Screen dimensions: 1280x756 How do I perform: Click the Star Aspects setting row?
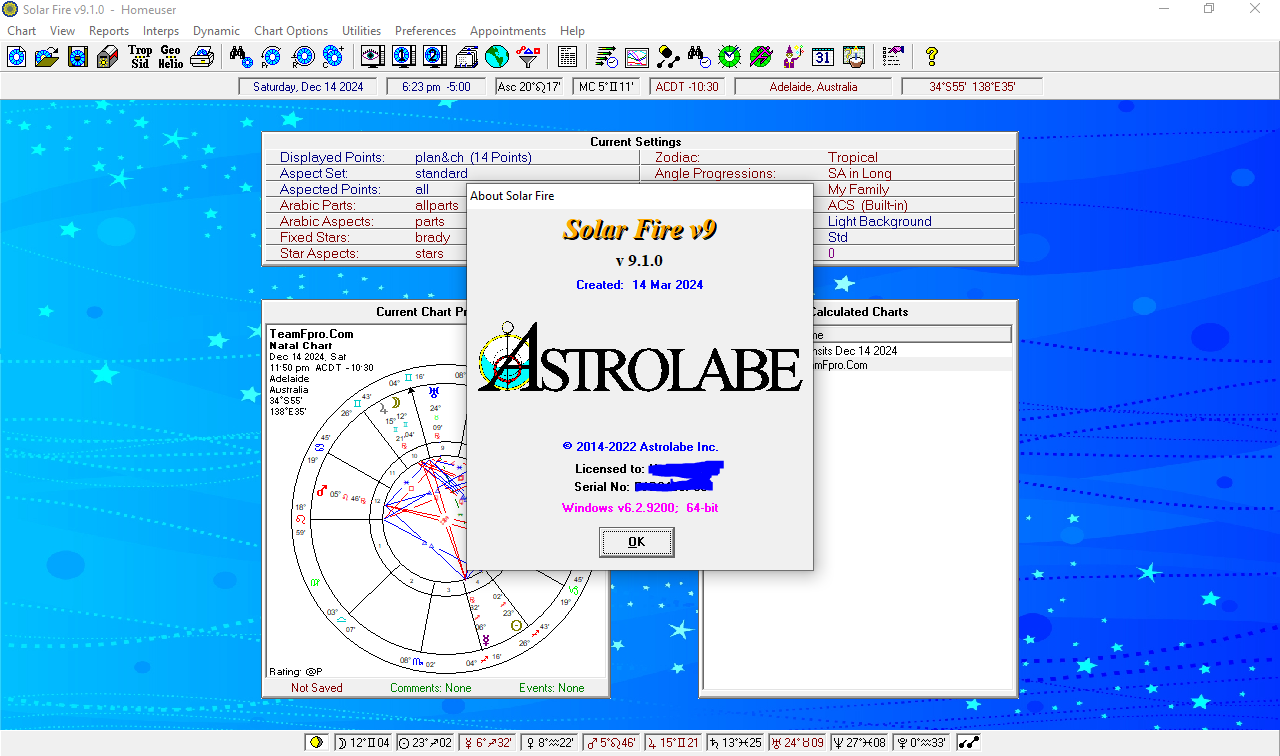pos(366,253)
